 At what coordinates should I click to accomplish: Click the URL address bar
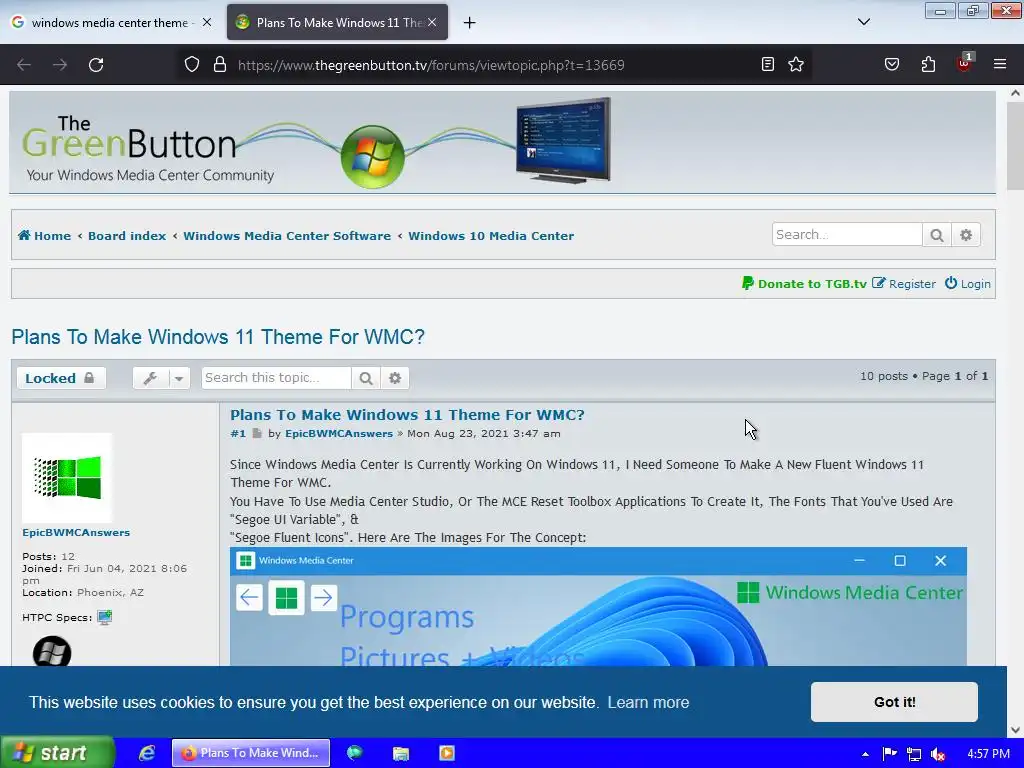(x=431, y=65)
